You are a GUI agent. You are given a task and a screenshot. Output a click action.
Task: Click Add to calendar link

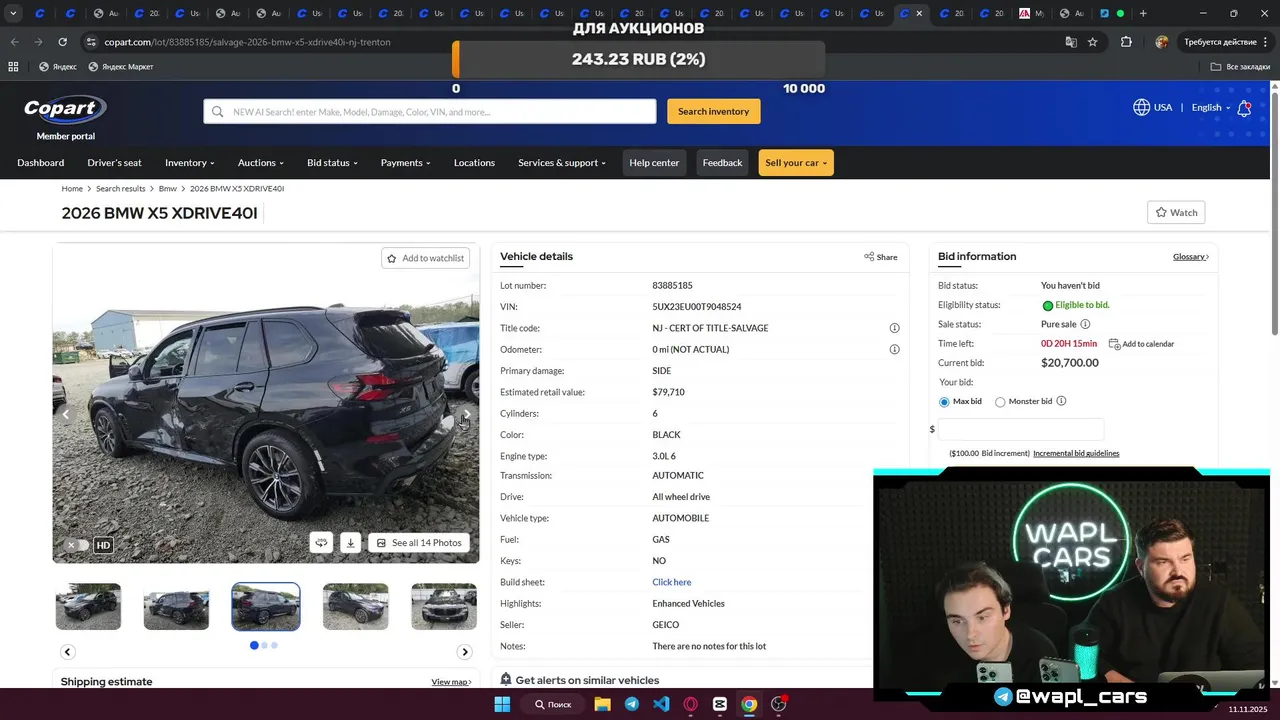1141,344
